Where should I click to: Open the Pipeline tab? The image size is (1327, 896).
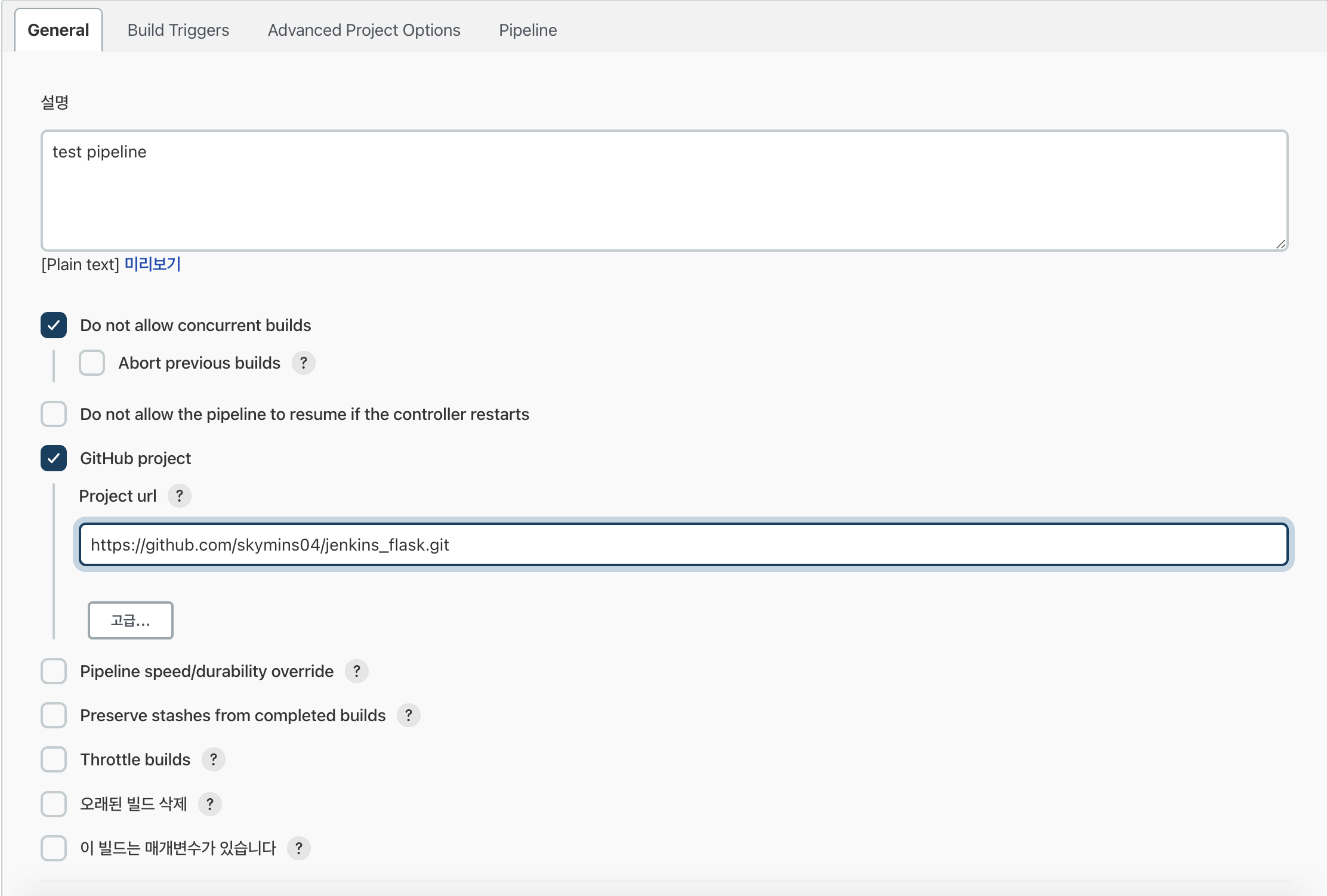527,30
